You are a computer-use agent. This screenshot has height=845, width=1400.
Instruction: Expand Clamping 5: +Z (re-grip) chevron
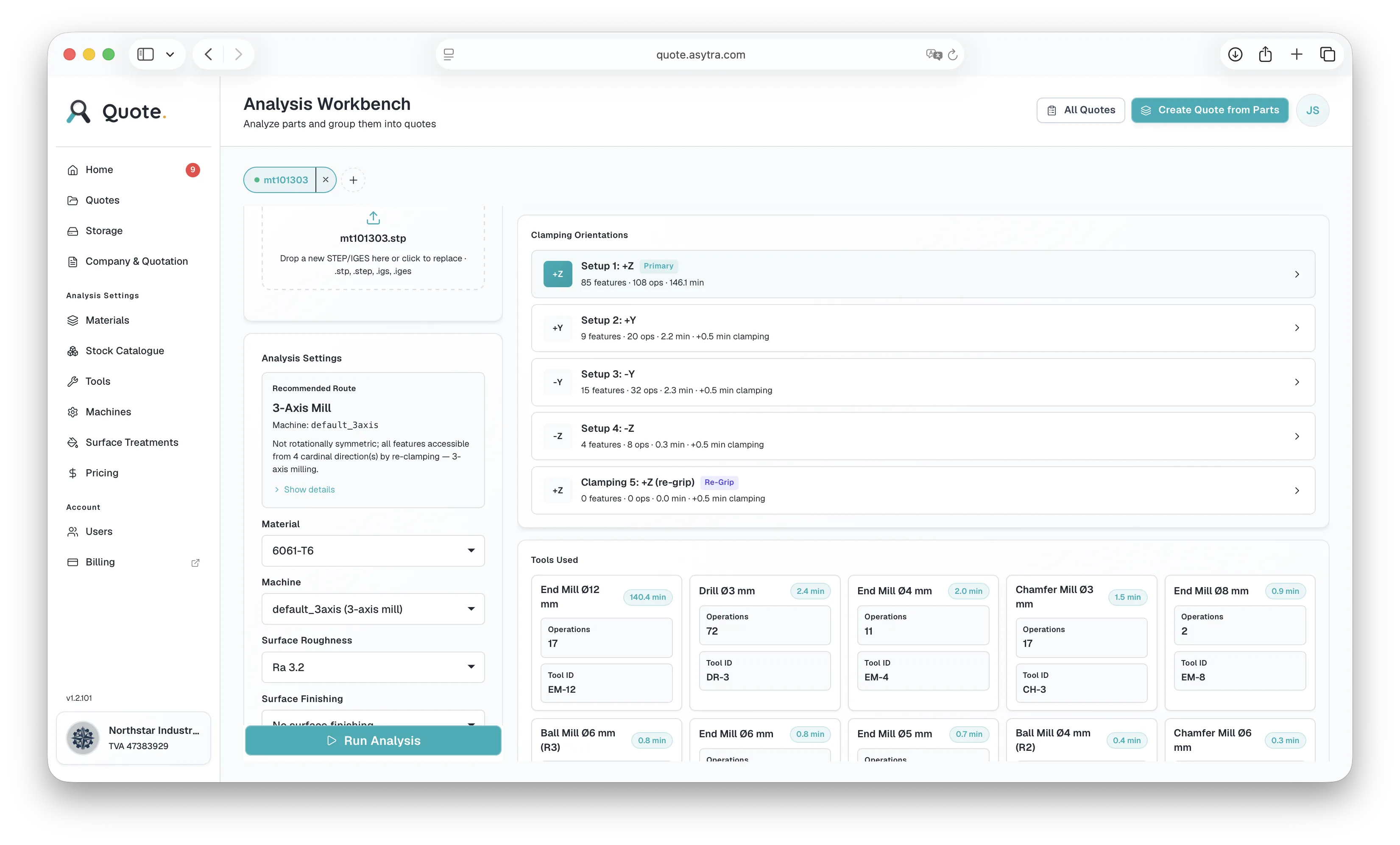pyautogui.click(x=1297, y=491)
